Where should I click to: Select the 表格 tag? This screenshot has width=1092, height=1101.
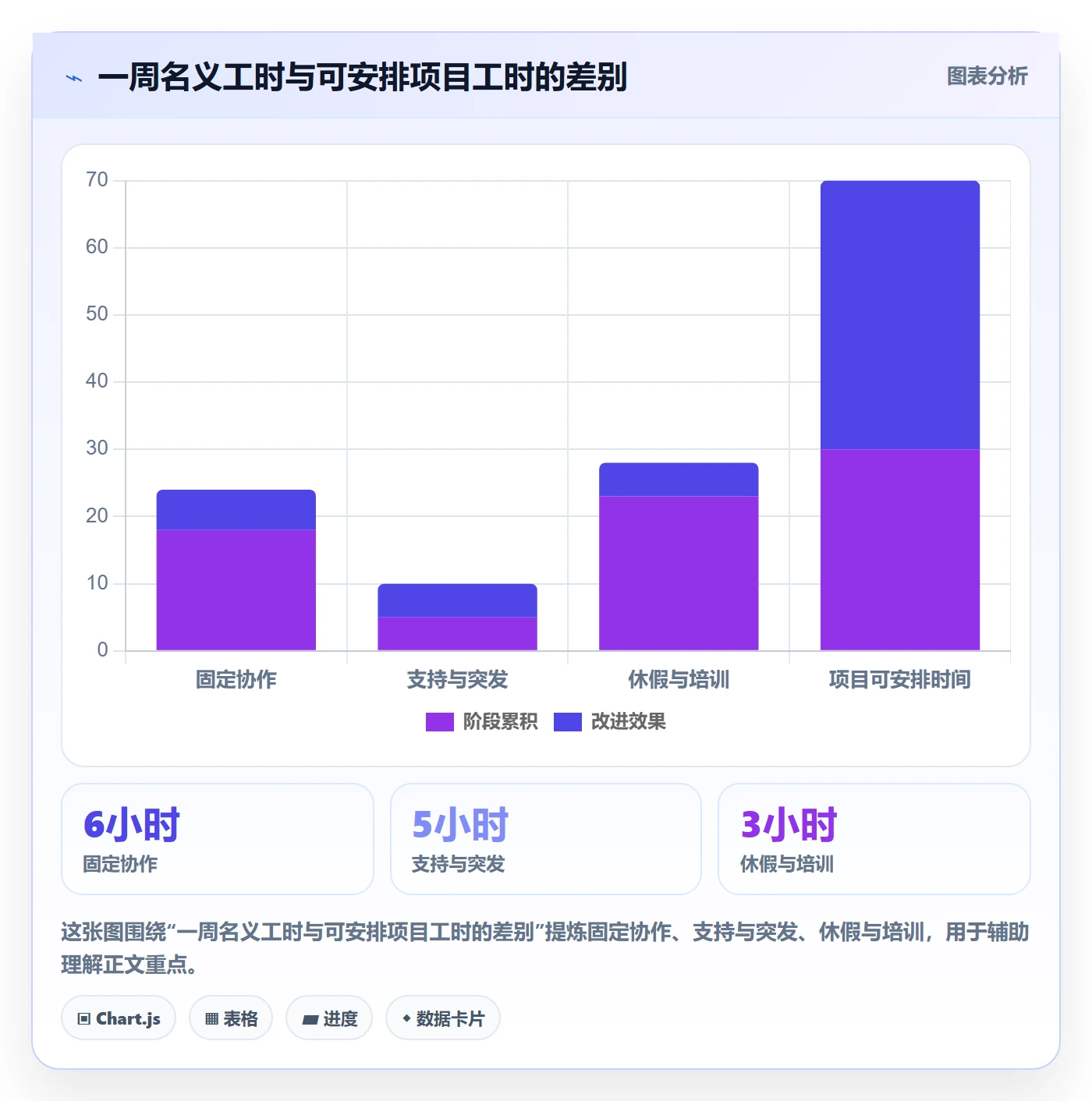coord(231,1018)
